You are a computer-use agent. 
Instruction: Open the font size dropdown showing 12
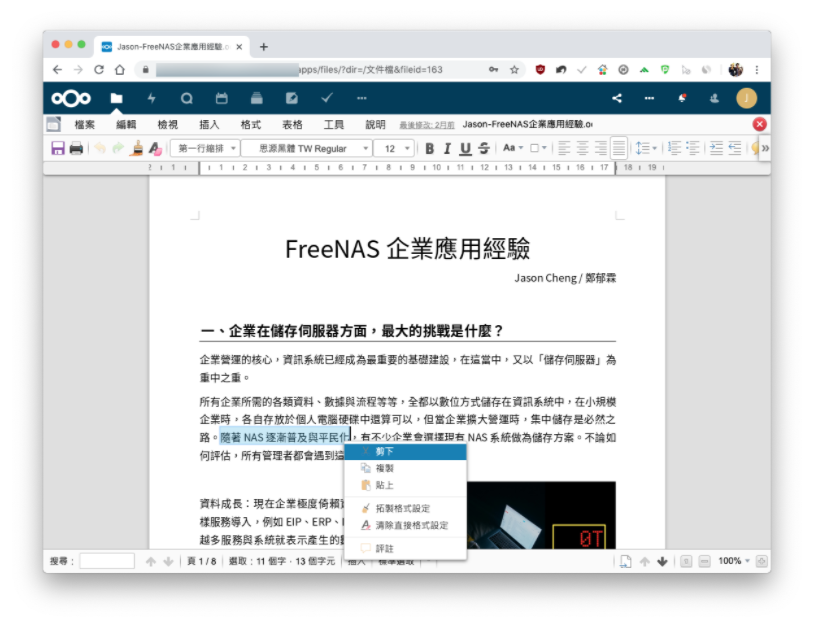pos(394,148)
